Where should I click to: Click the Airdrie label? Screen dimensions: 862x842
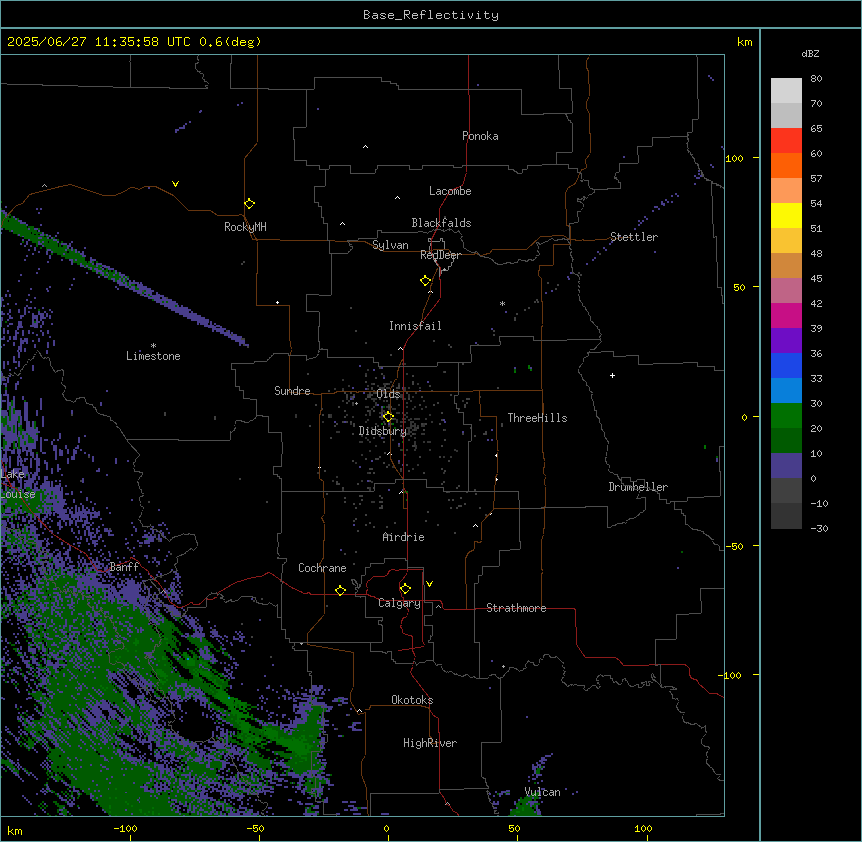[404, 537]
